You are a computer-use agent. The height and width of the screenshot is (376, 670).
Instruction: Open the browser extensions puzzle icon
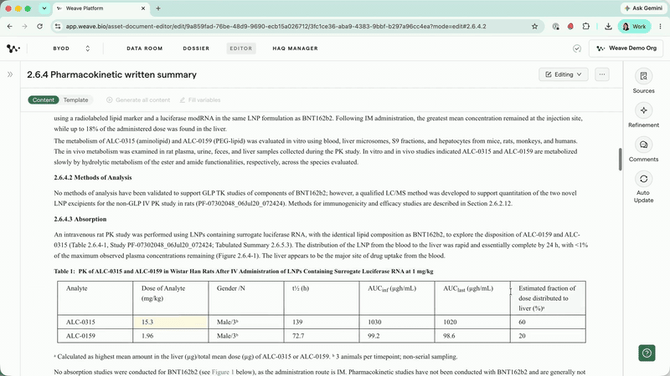click(586, 26)
